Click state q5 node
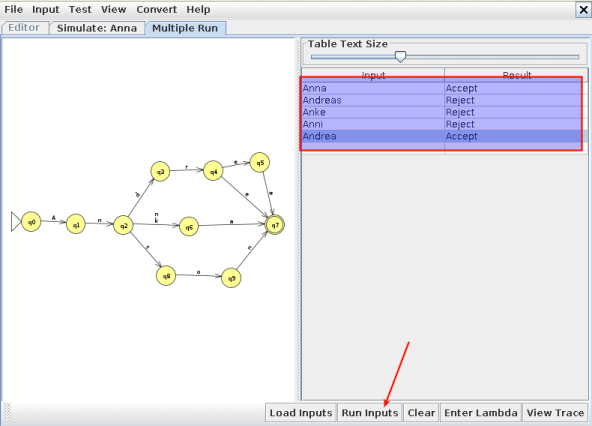Image resolution: width=592 pixels, height=426 pixels. pyautogui.click(x=260, y=162)
